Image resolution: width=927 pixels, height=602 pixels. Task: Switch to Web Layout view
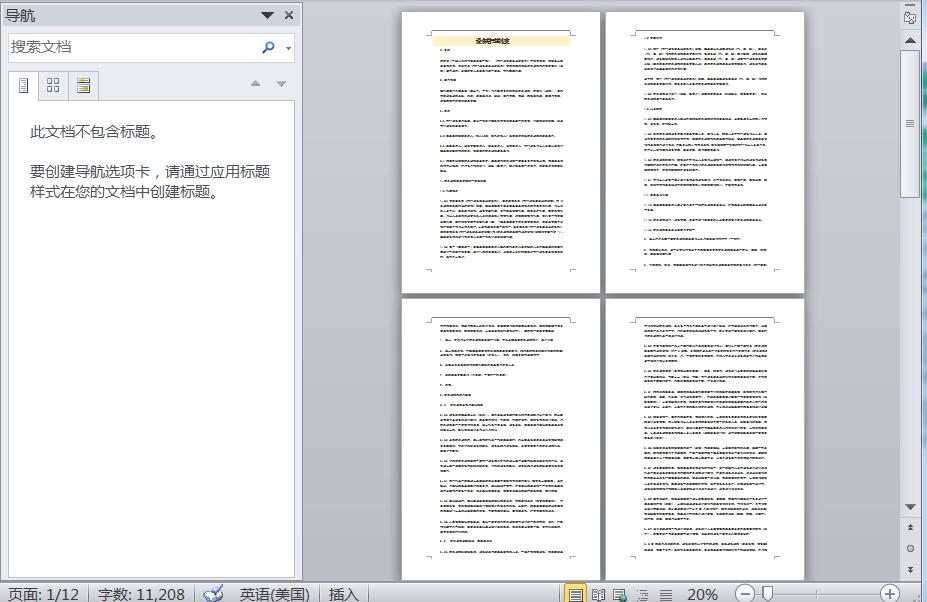click(620, 594)
